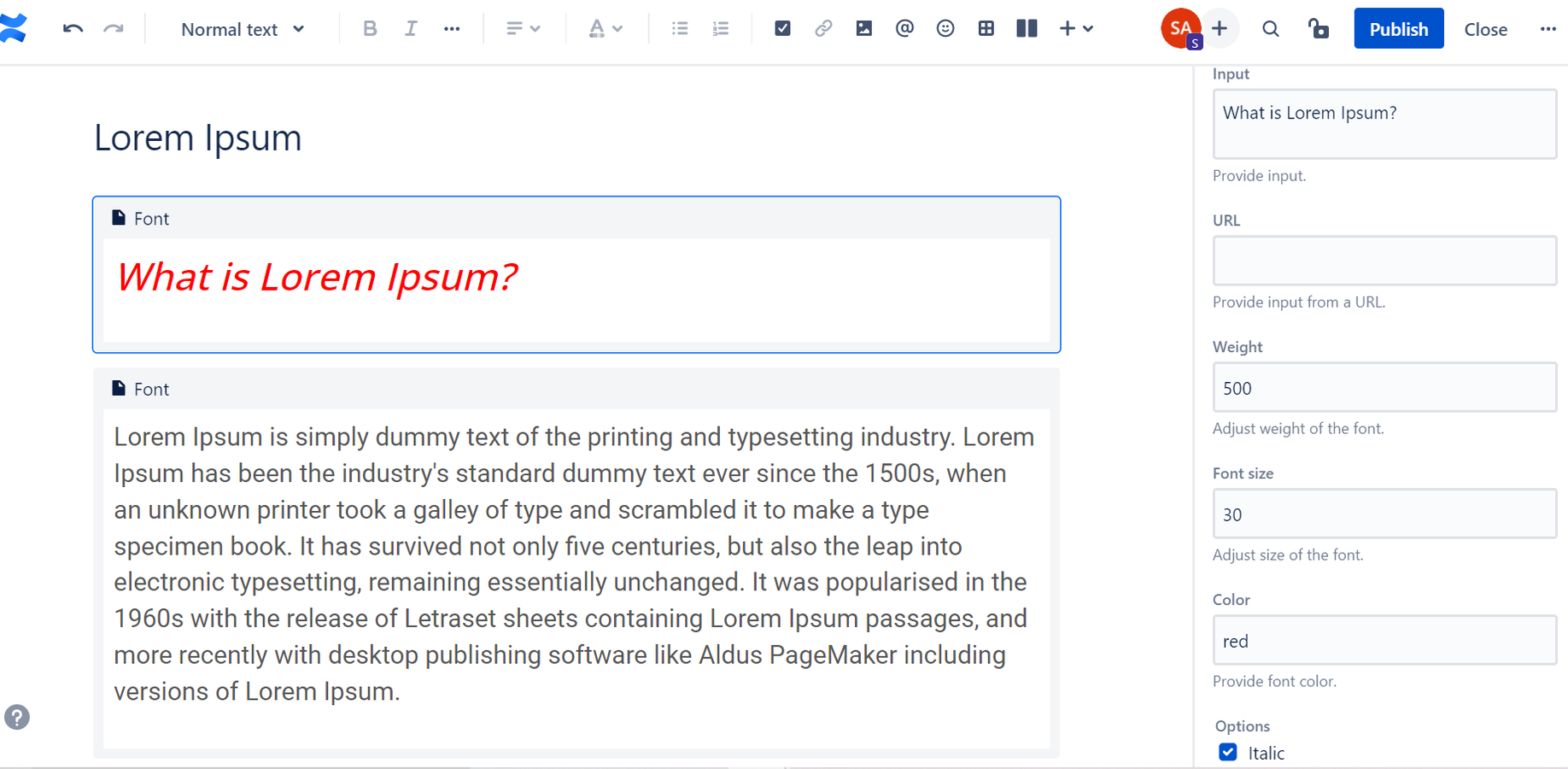Viewport: 1568px width, 769px height.
Task: Insert an emoji
Action: tap(945, 28)
